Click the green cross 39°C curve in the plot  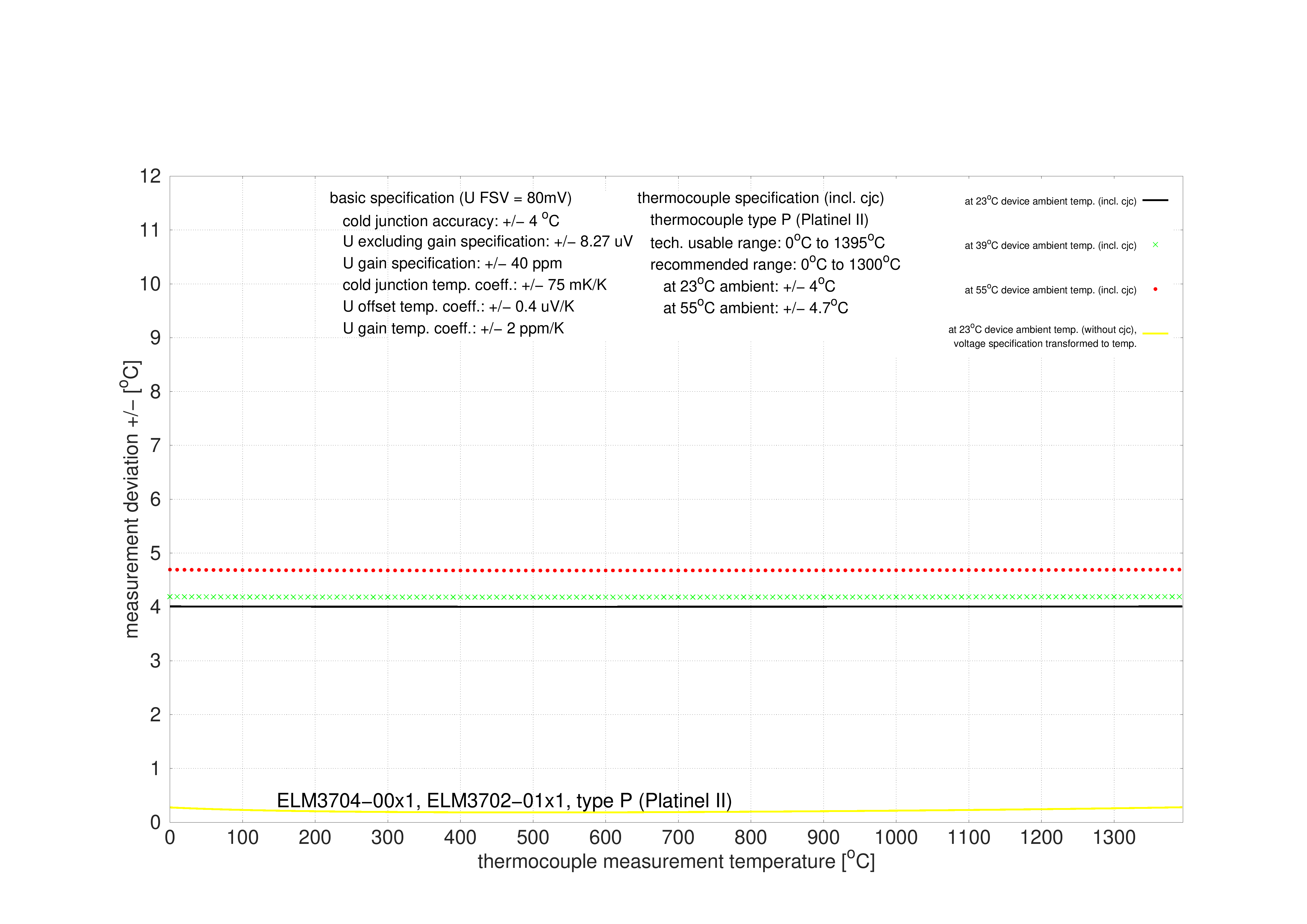tap(676, 597)
